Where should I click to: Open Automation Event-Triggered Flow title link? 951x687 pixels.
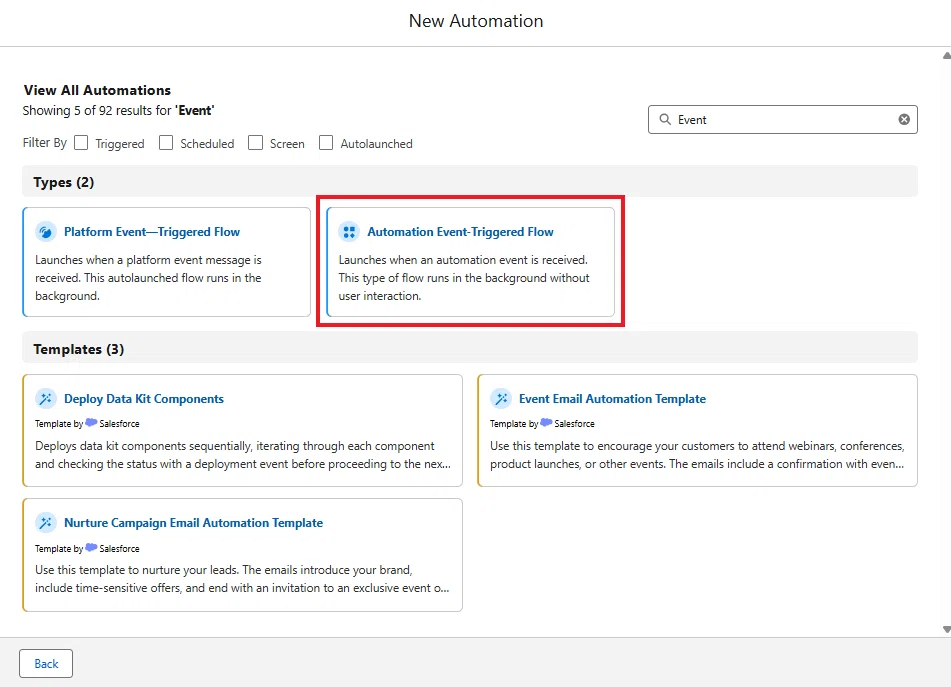coord(460,232)
